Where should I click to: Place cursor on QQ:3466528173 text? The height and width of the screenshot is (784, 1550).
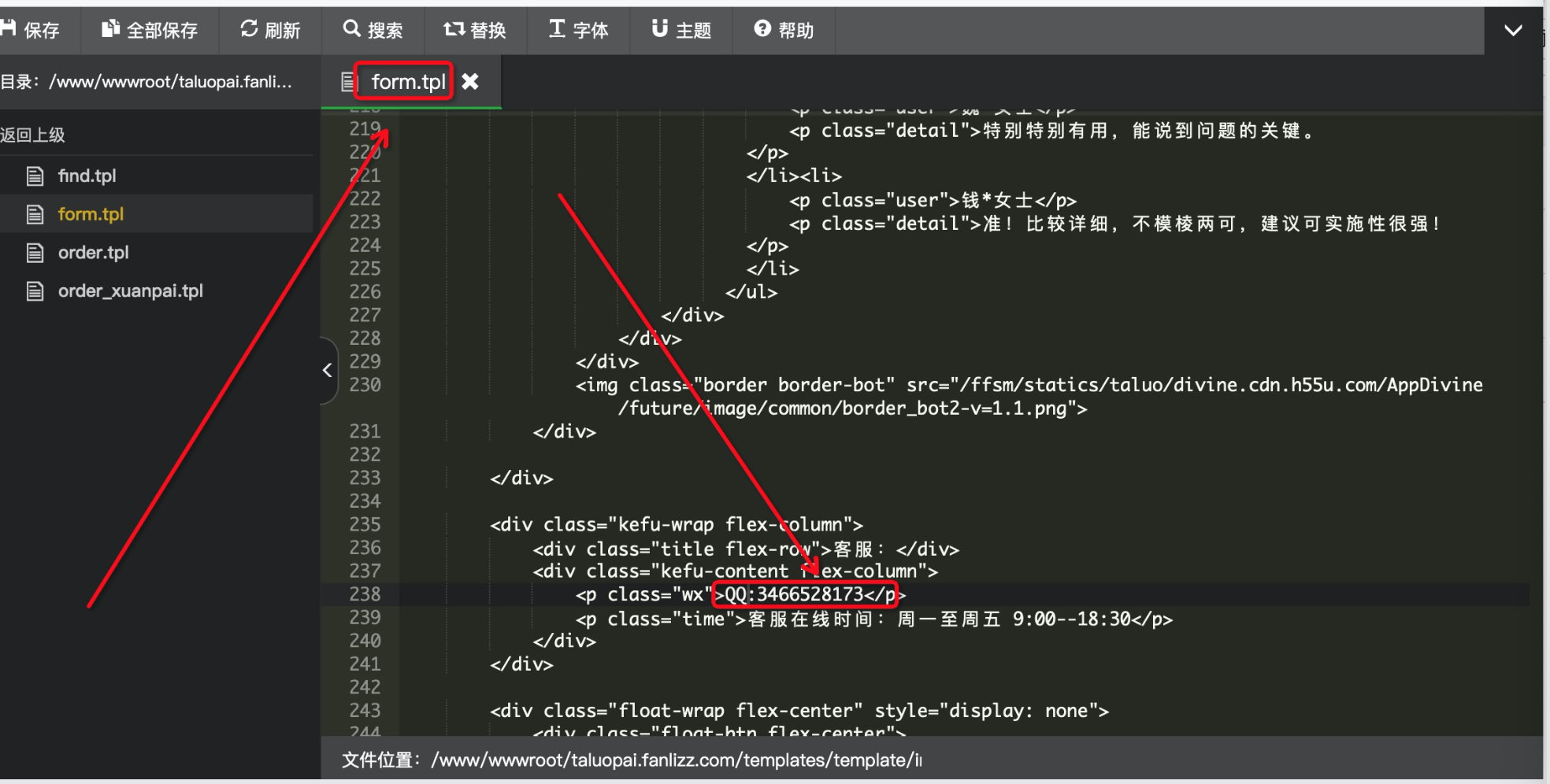click(x=794, y=594)
